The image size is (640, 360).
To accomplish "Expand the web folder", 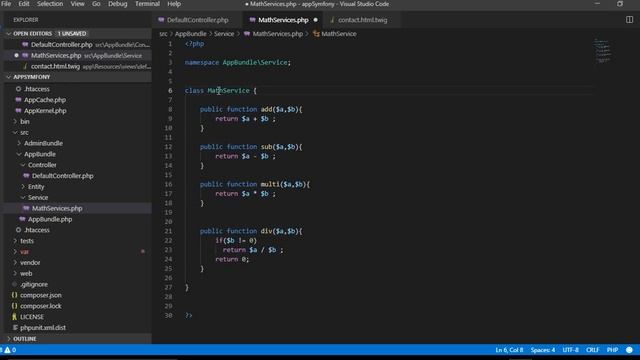I will (x=26, y=273).
